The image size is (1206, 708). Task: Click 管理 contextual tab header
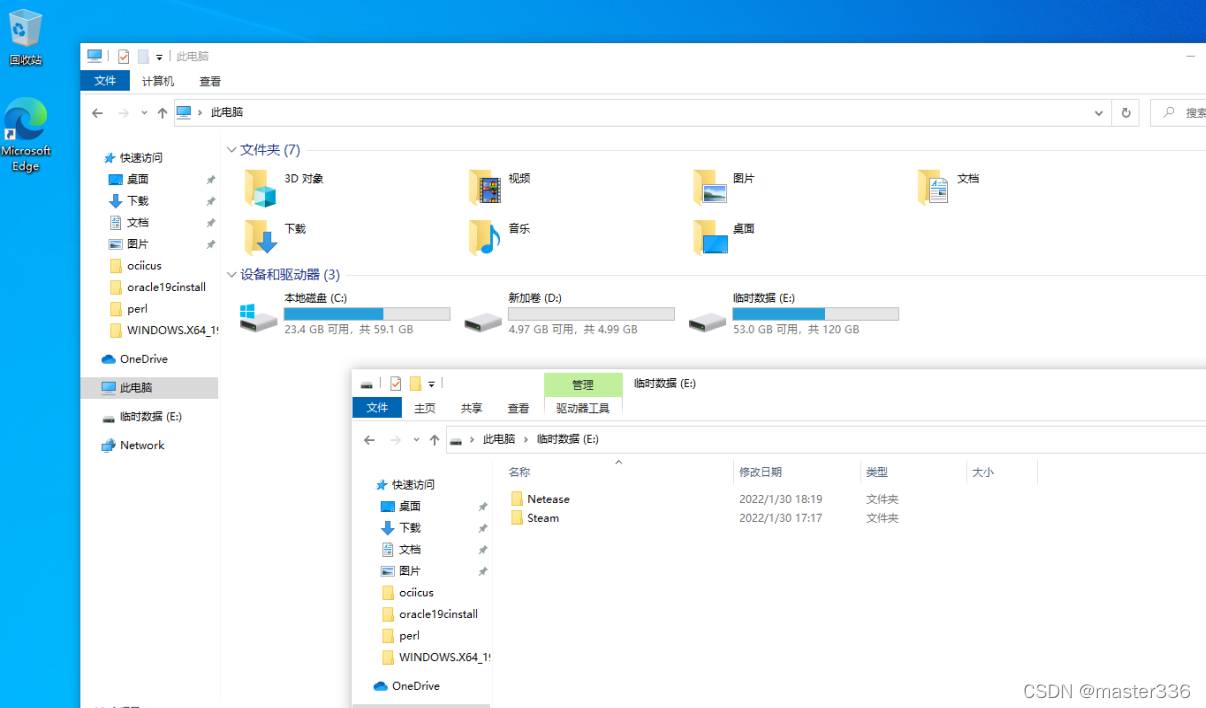click(x=583, y=384)
